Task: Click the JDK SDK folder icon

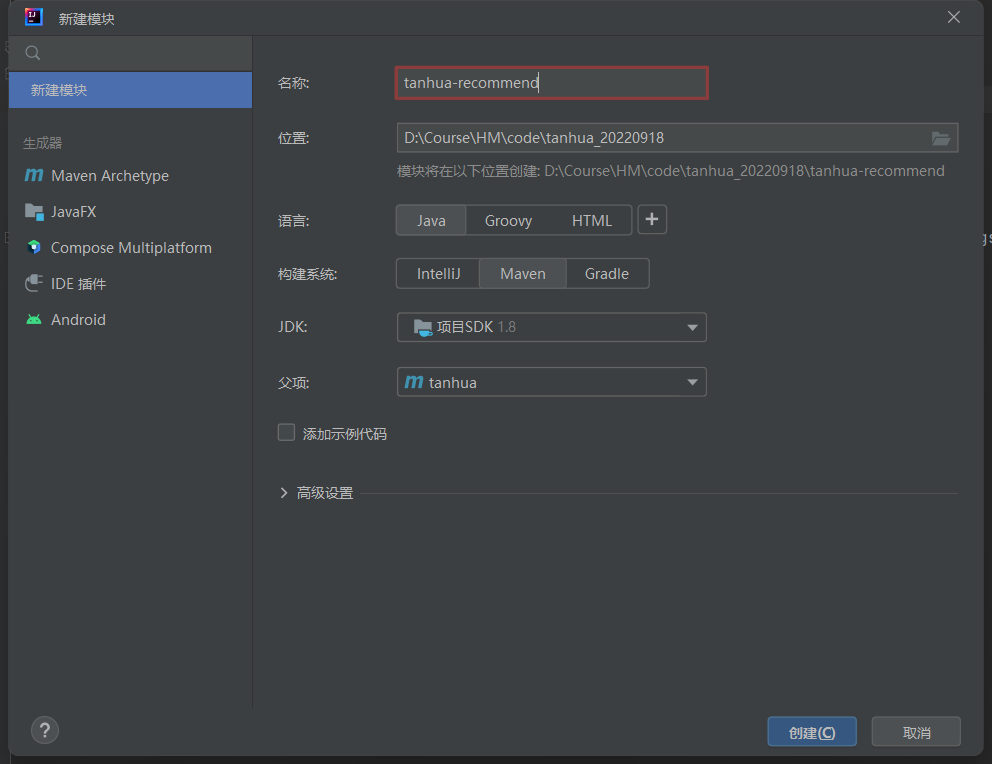Action: [x=423, y=327]
